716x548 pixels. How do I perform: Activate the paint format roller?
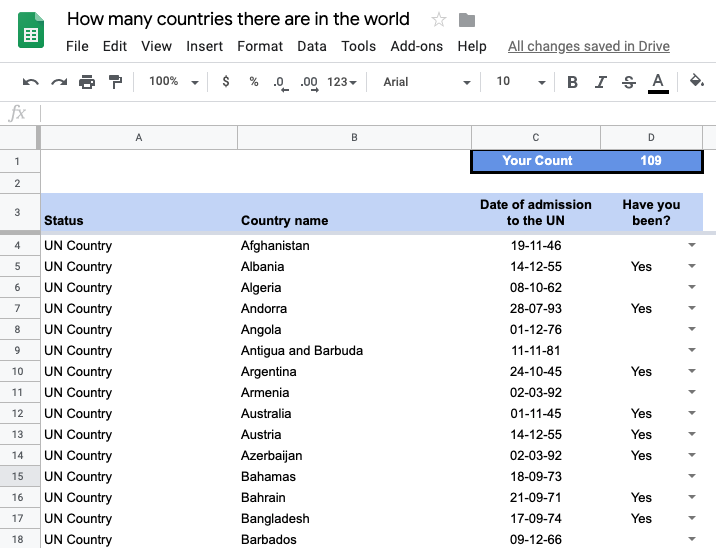pyautogui.click(x=115, y=82)
